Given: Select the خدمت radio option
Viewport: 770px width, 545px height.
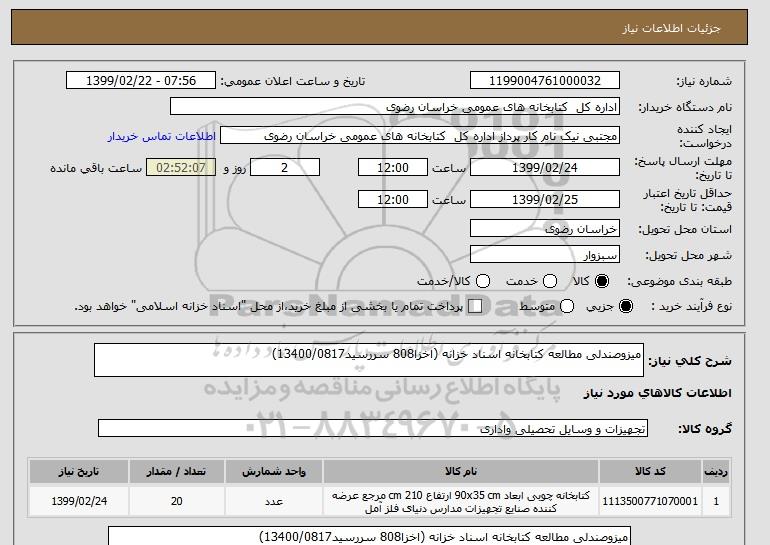Looking at the screenshot, I should (x=541, y=281).
